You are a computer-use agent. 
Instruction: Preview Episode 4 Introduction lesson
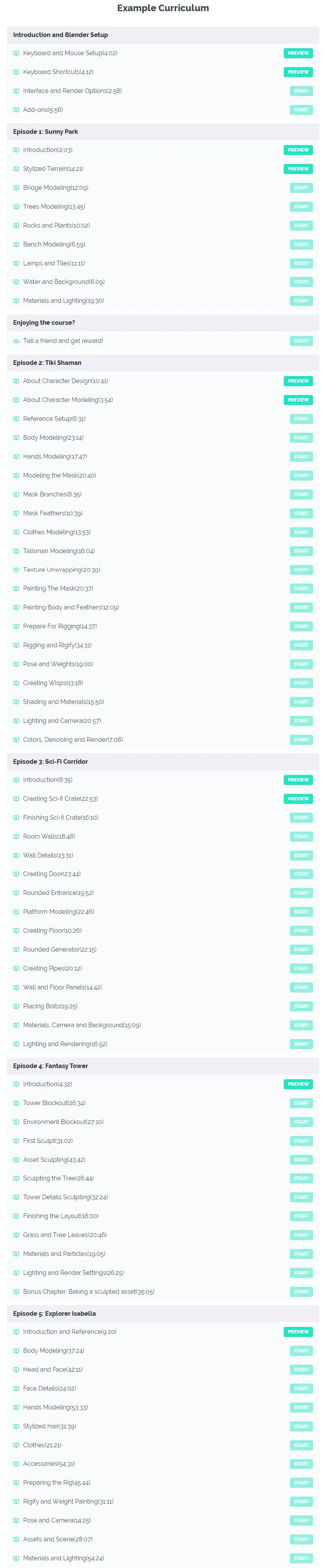[x=298, y=1084]
